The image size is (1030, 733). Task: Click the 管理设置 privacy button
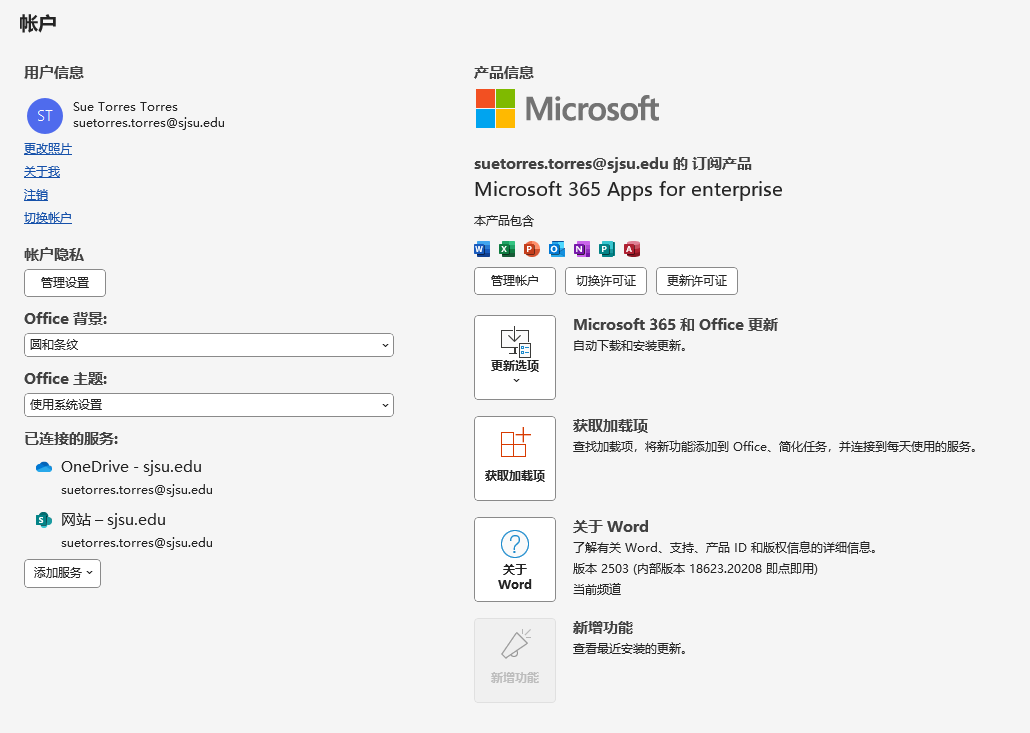coord(65,283)
